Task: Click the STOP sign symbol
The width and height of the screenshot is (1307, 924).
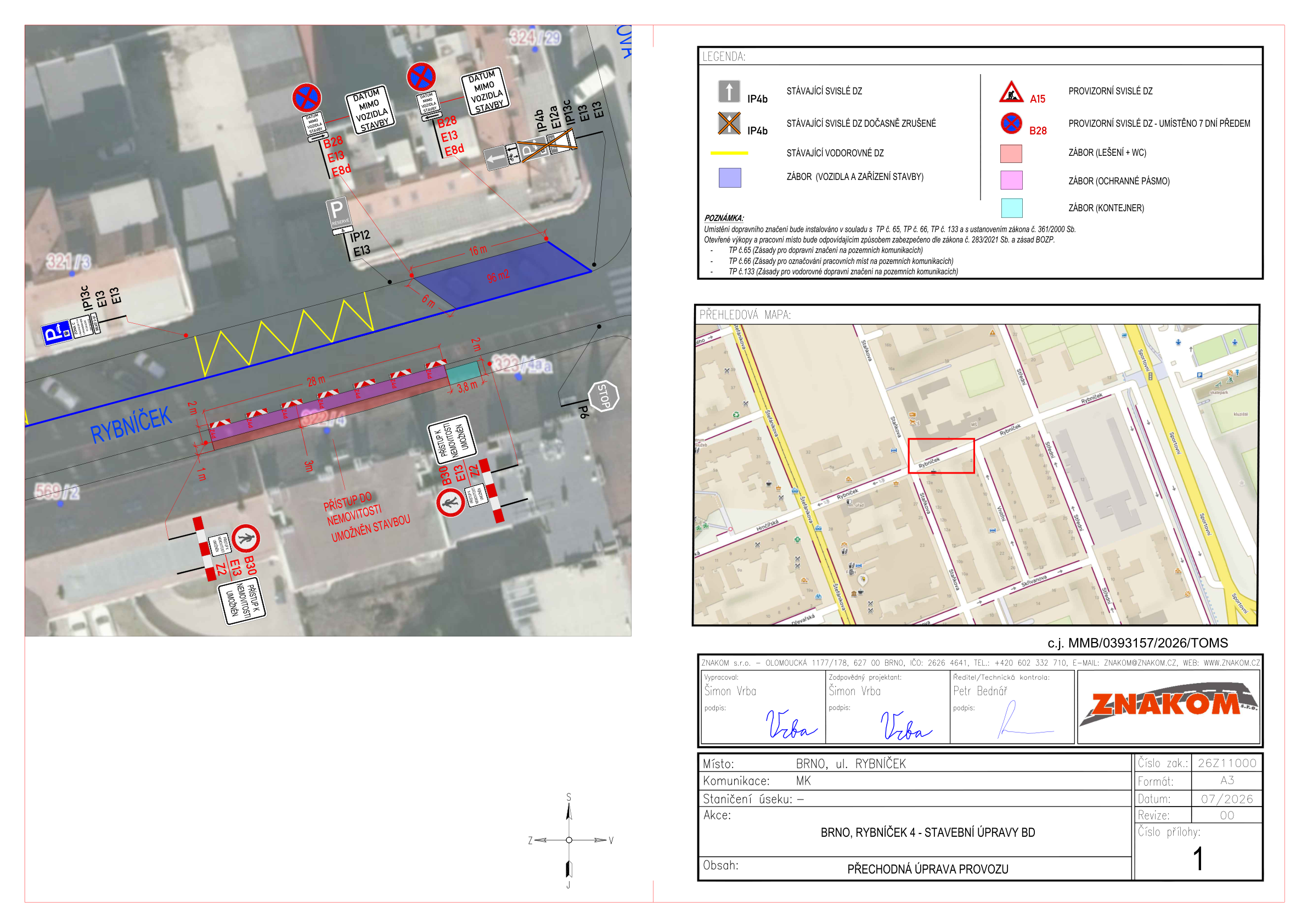Action: coord(604,396)
